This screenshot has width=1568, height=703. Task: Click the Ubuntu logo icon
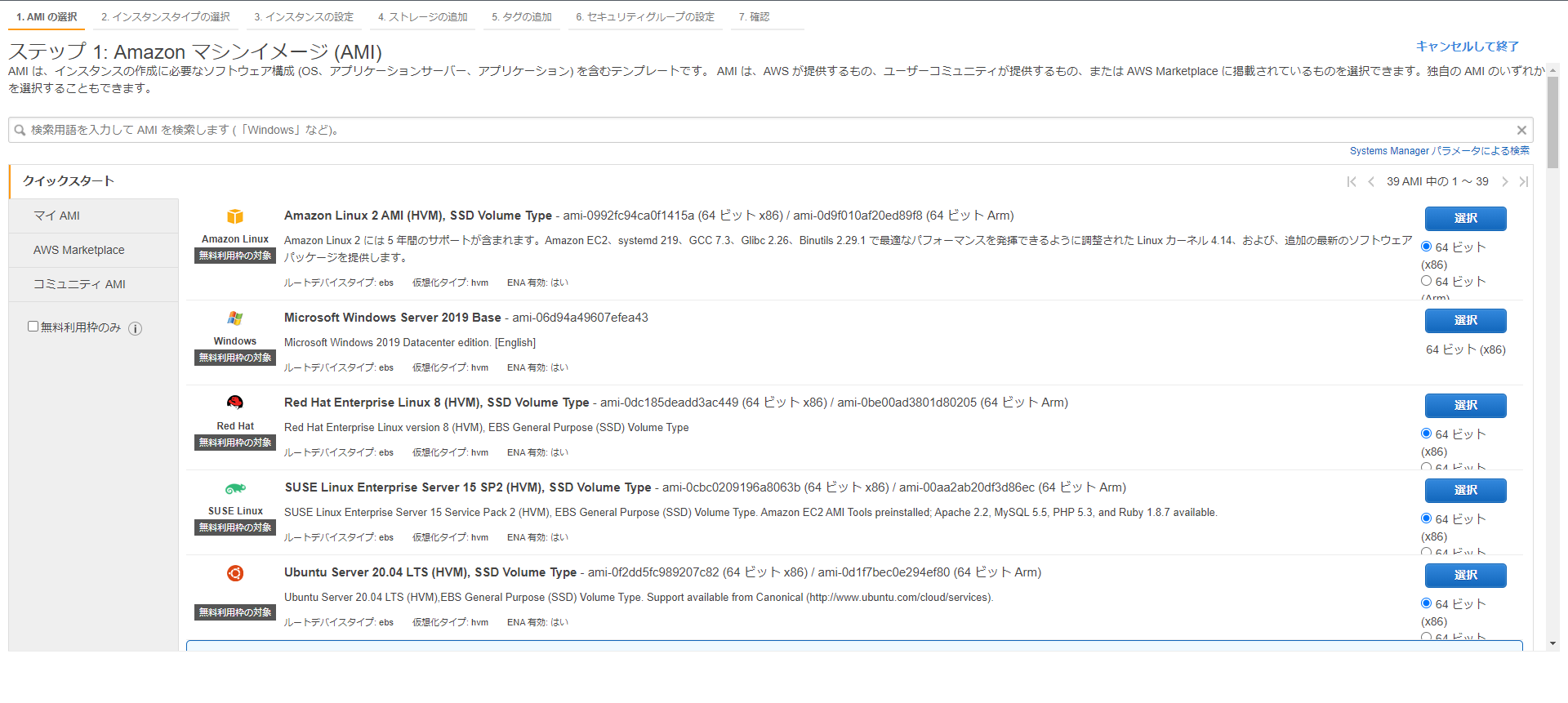[x=235, y=573]
